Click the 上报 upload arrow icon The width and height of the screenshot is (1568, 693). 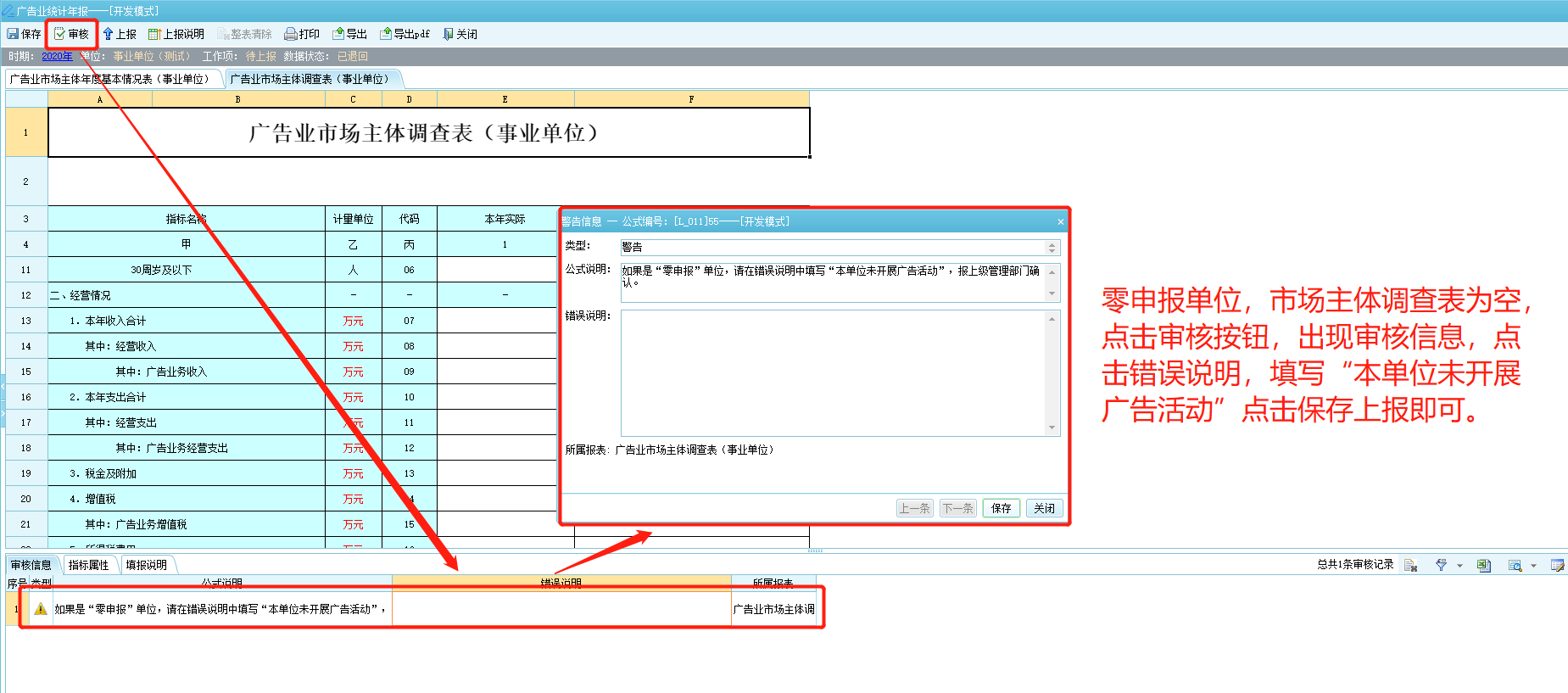108,34
